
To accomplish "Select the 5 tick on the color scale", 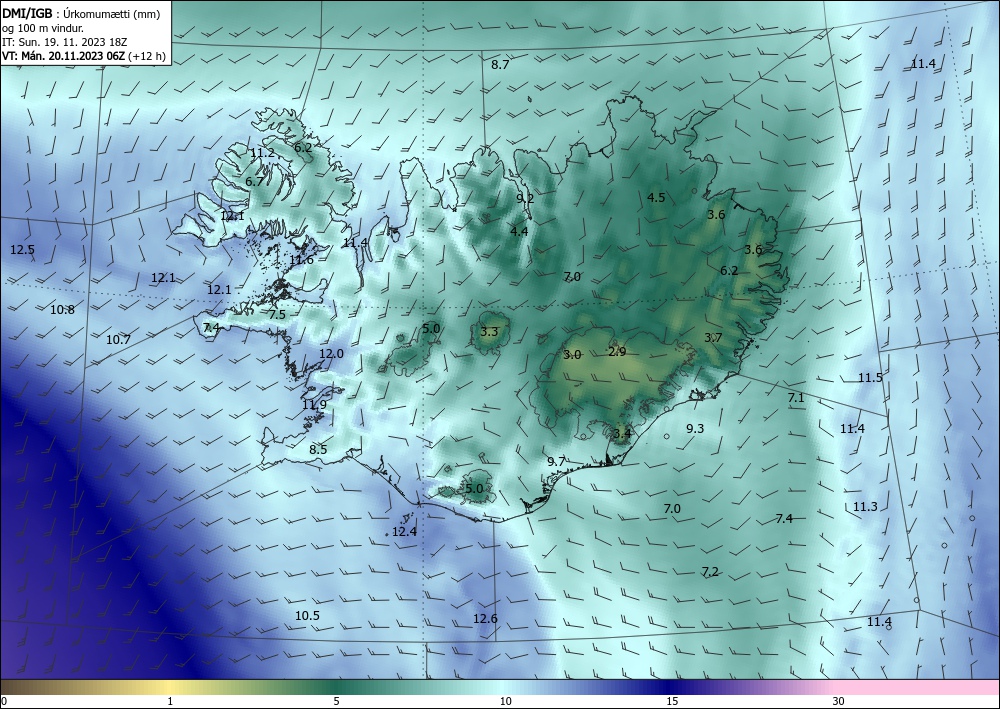I will click(x=336, y=701).
